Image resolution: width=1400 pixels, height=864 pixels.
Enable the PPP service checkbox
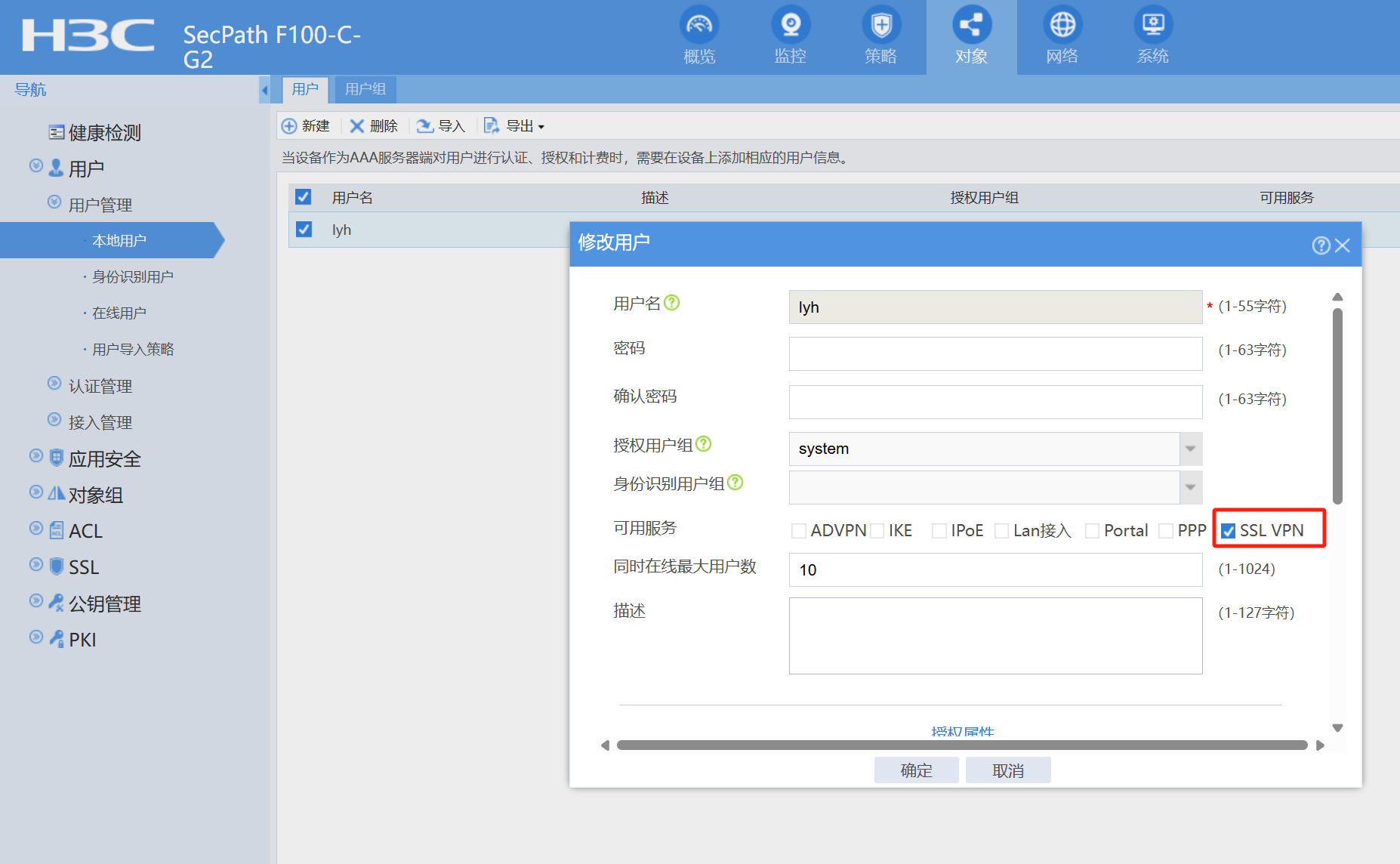[1166, 531]
